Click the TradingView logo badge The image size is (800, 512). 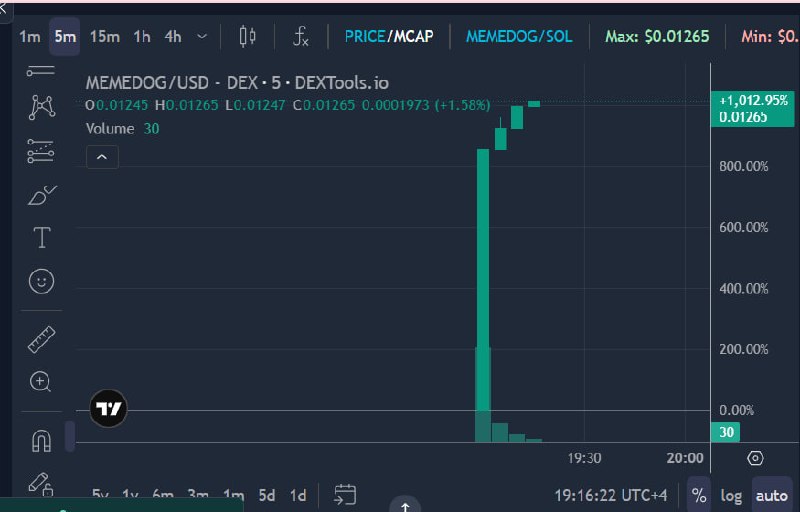pyautogui.click(x=108, y=408)
